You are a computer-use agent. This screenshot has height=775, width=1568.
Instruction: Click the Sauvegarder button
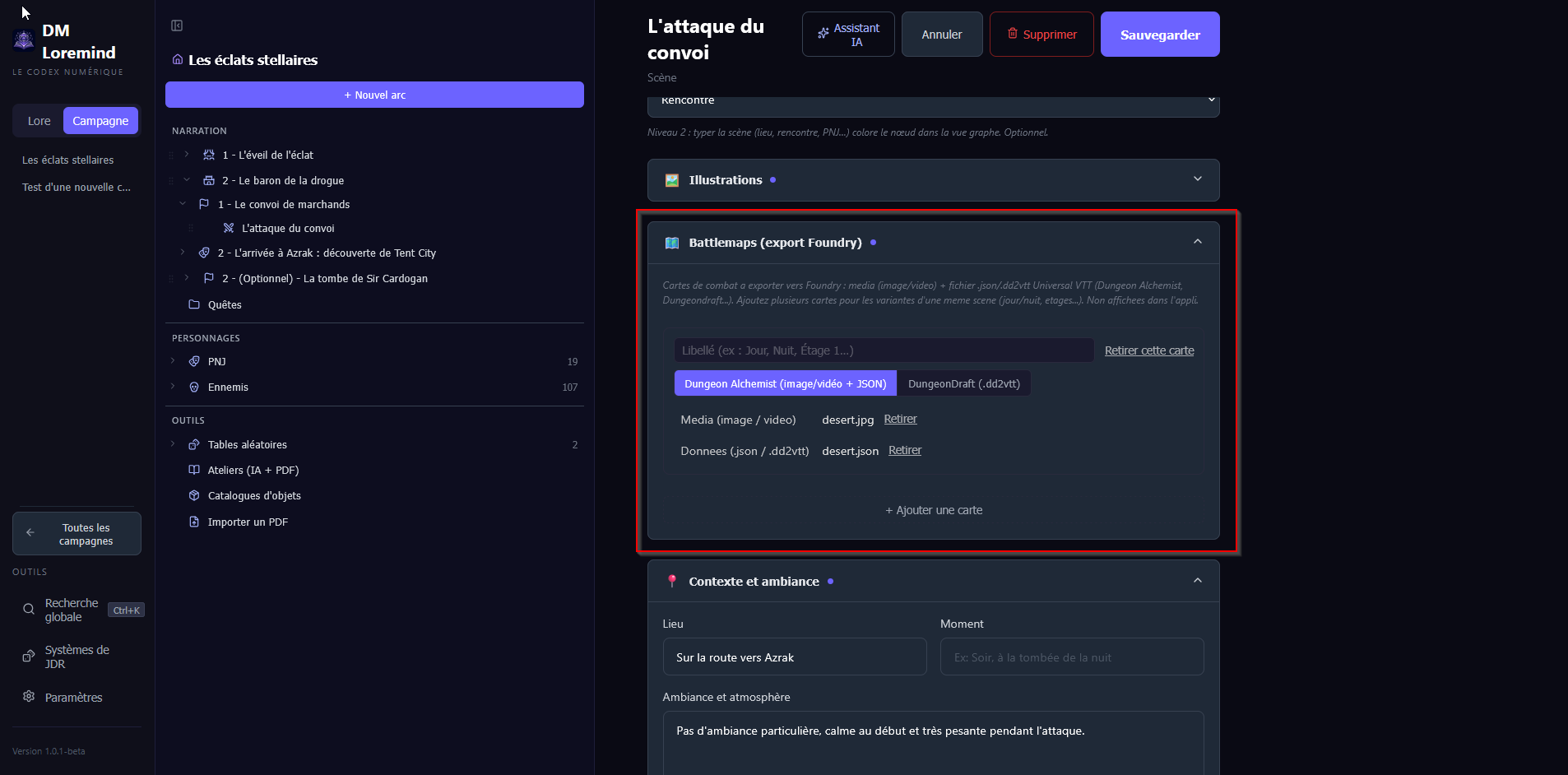click(x=1160, y=35)
